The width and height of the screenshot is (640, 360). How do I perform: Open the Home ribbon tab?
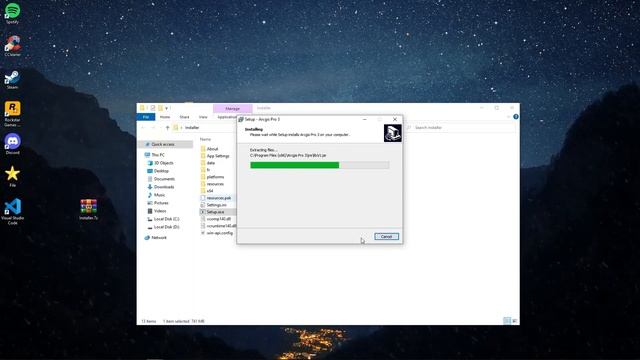(165, 117)
